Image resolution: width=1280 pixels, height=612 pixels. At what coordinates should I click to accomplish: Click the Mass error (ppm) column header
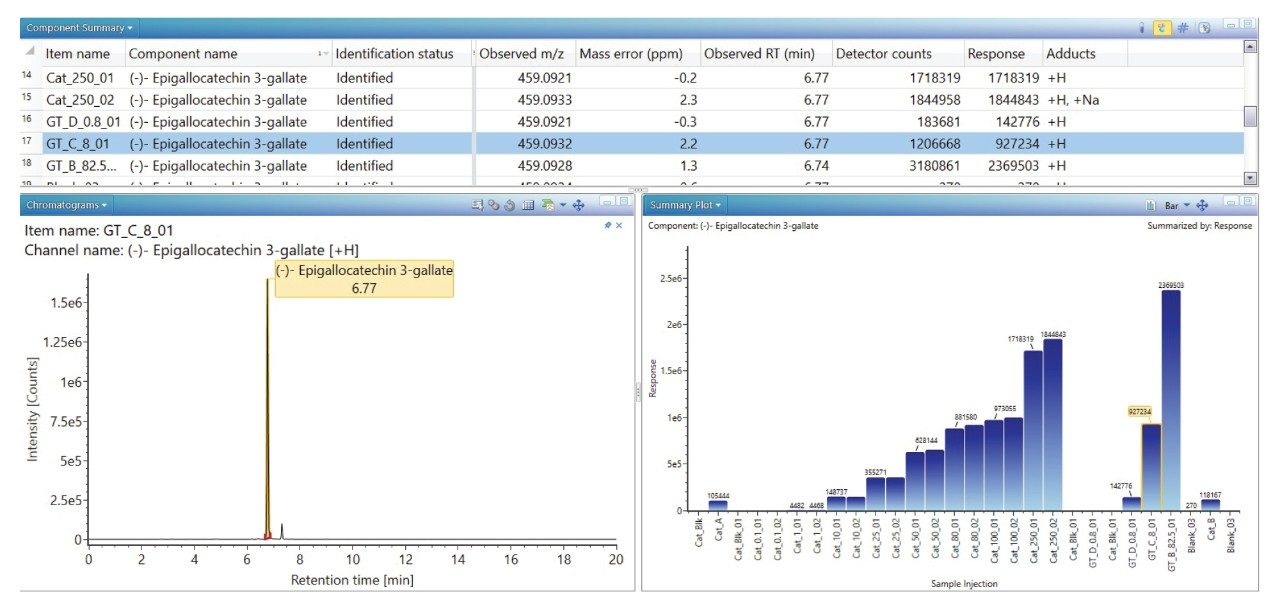[x=638, y=54]
